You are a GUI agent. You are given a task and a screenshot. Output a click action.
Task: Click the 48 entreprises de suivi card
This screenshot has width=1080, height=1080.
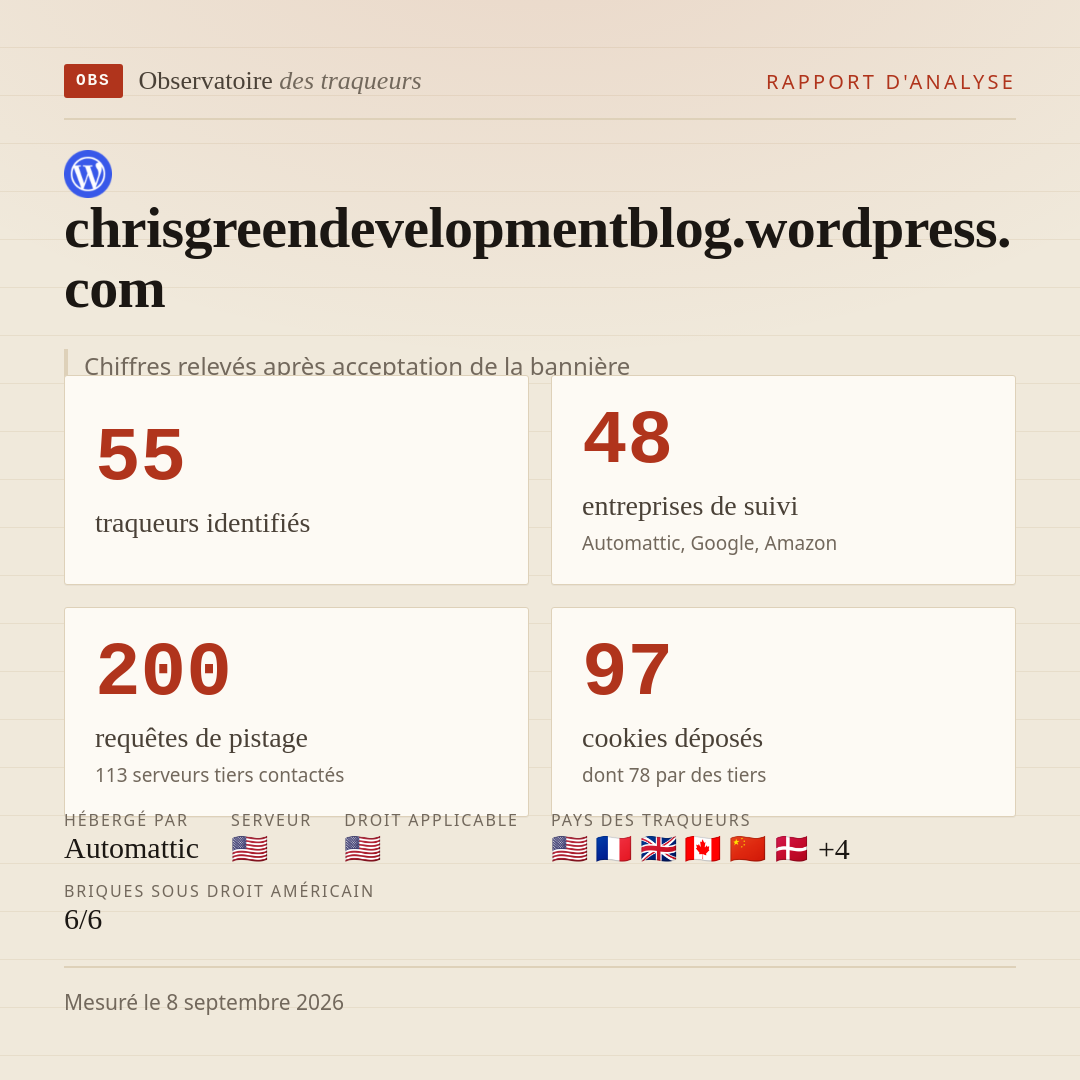click(x=783, y=480)
